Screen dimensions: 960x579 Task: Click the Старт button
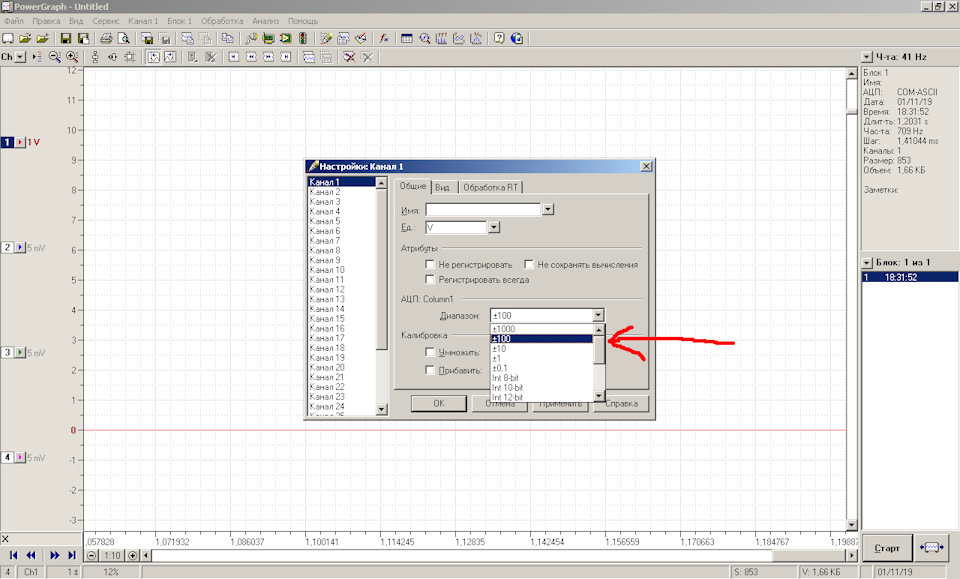(x=886, y=548)
